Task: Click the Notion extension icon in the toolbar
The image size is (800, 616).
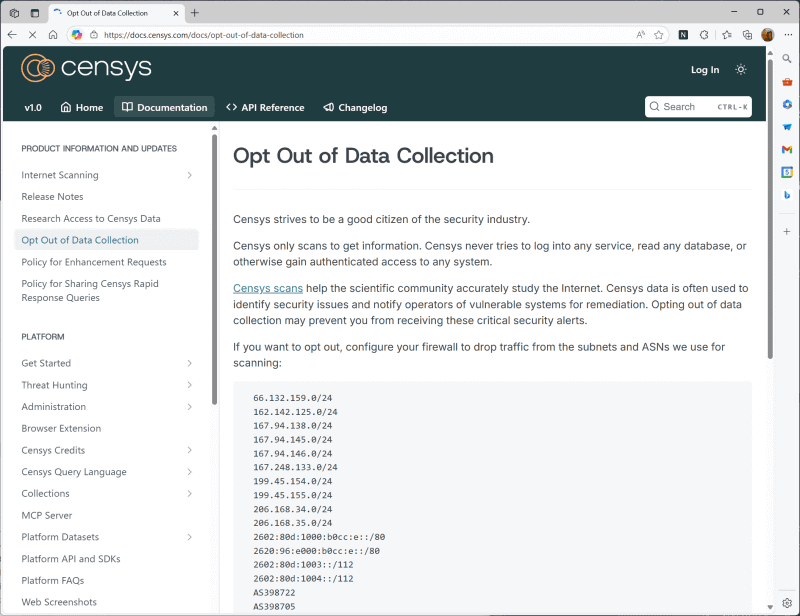Action: [682, 34]
